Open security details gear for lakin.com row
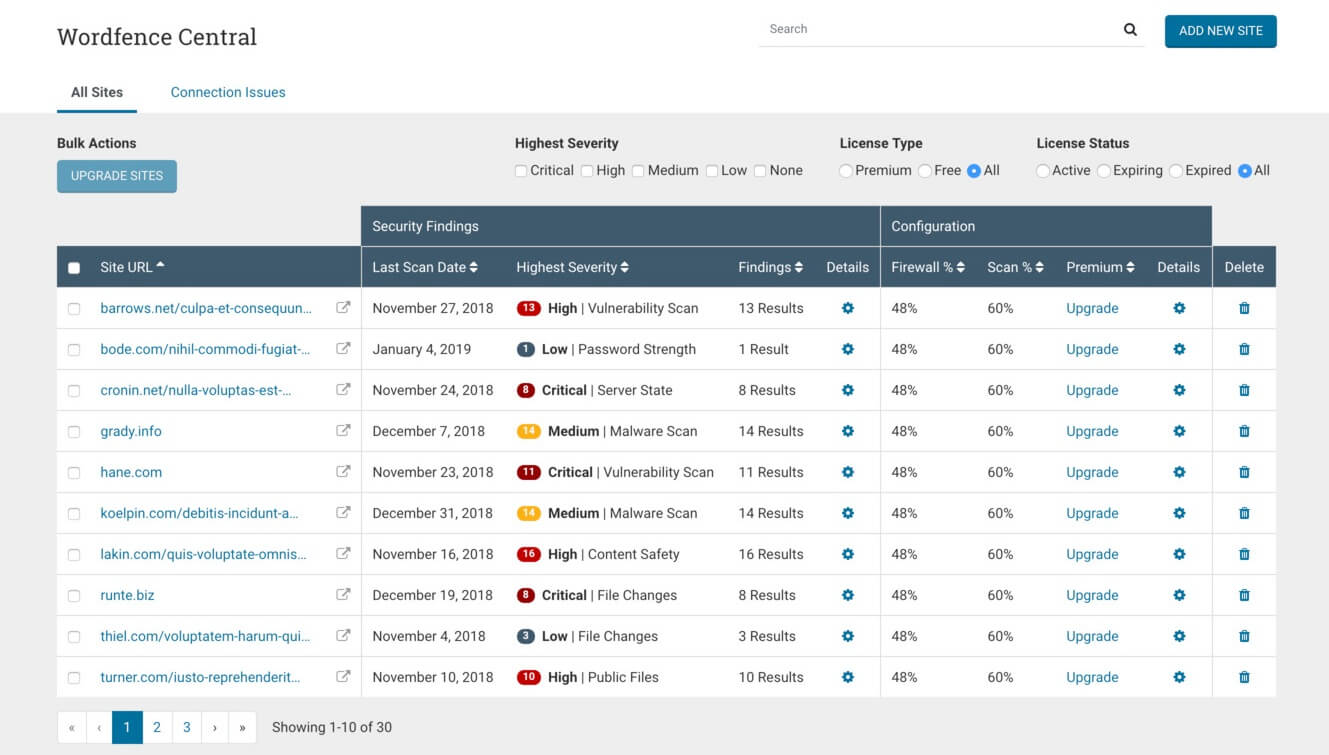The height and width of the screenshot is (755, 1329). 848,554
